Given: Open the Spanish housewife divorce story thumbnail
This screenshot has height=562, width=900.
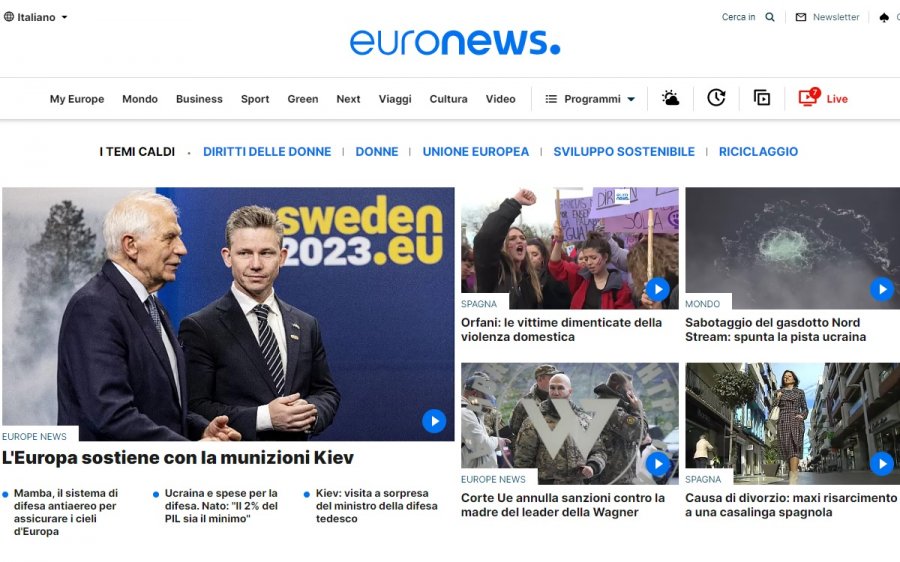Looking at the screenshot, I should click(x=793, y=424).
